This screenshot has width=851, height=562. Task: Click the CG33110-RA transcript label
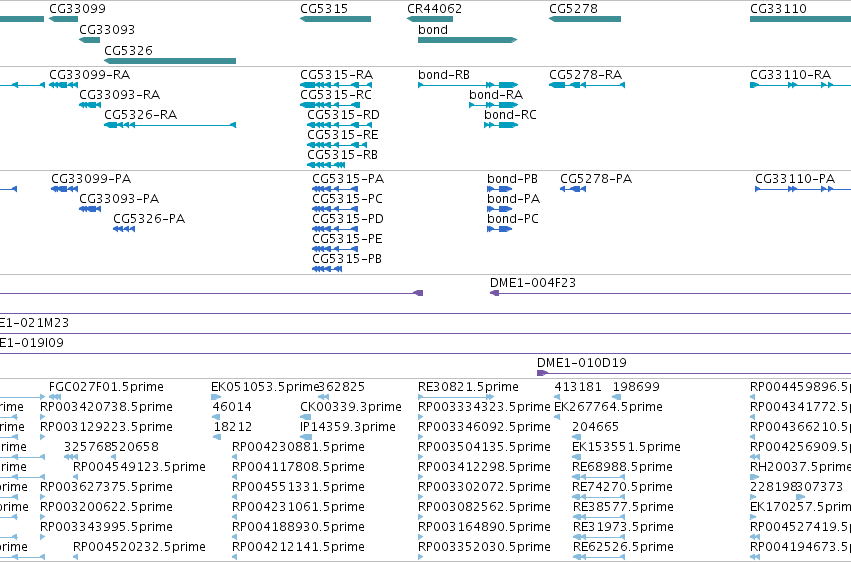(x=790, y=75)
